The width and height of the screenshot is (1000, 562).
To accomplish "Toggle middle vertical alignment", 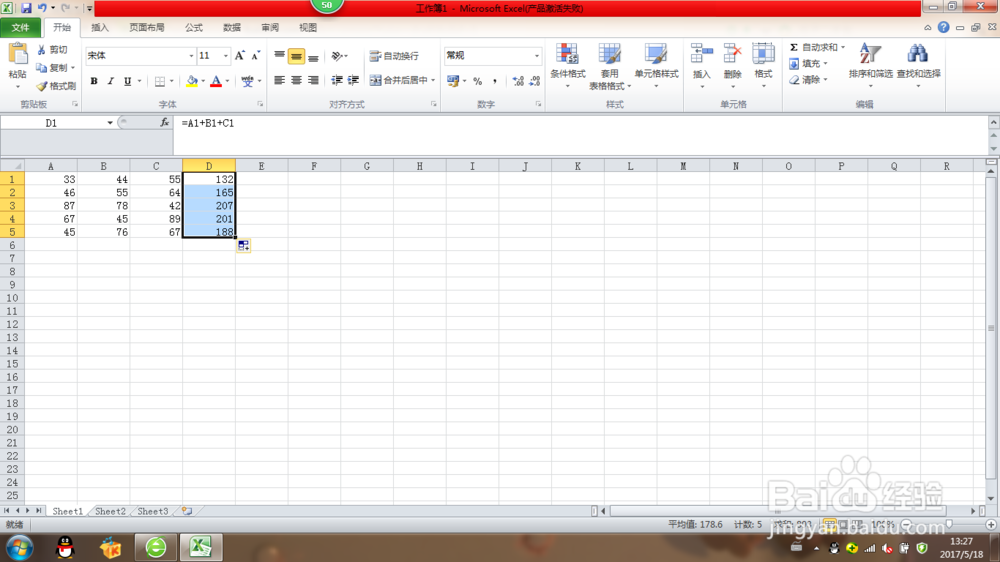I will [297, 56].
